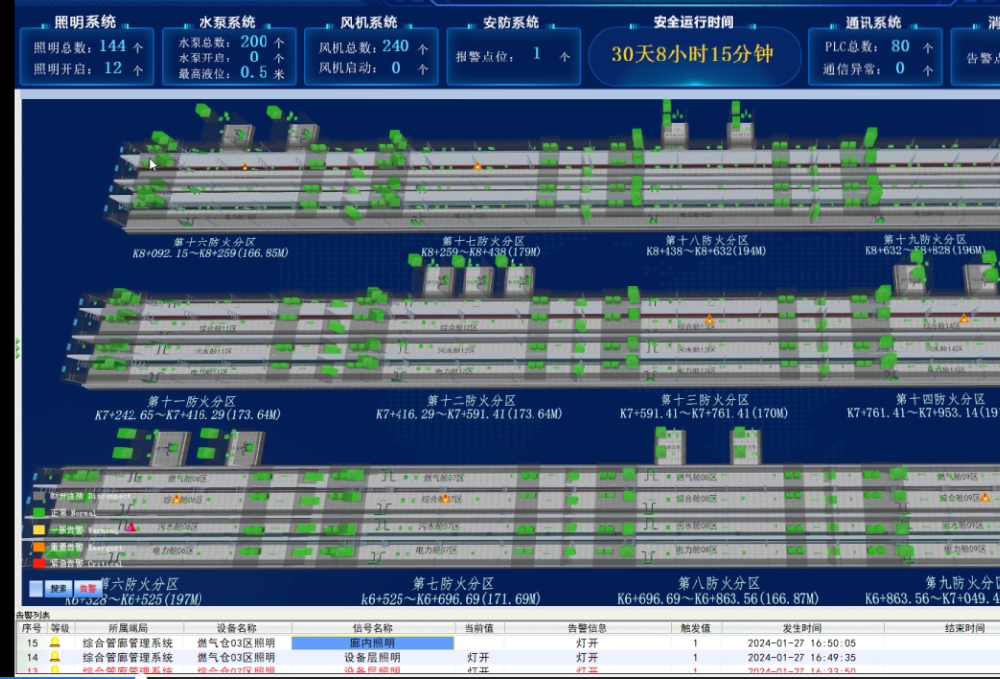Viewport: 1000px width, 679px height.
Task: Select the 设备层照明 cell in row 14
Action: (x=372, y=657)
